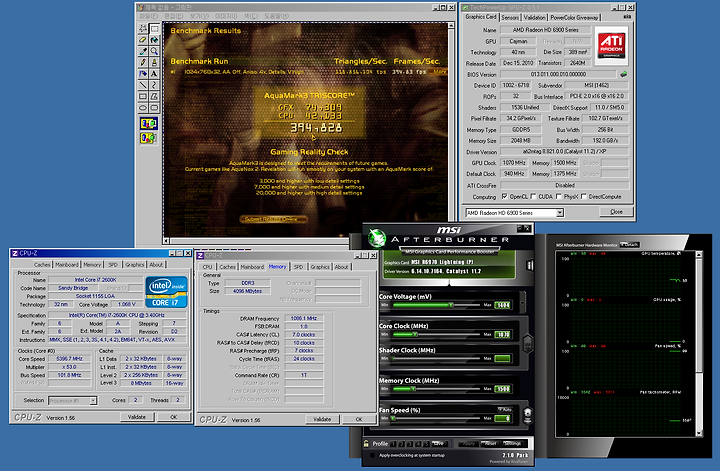The height and width of the screenshot is (471, 720).
Task: Select Afterburner profile slot 3
Action: click(410, 444)
